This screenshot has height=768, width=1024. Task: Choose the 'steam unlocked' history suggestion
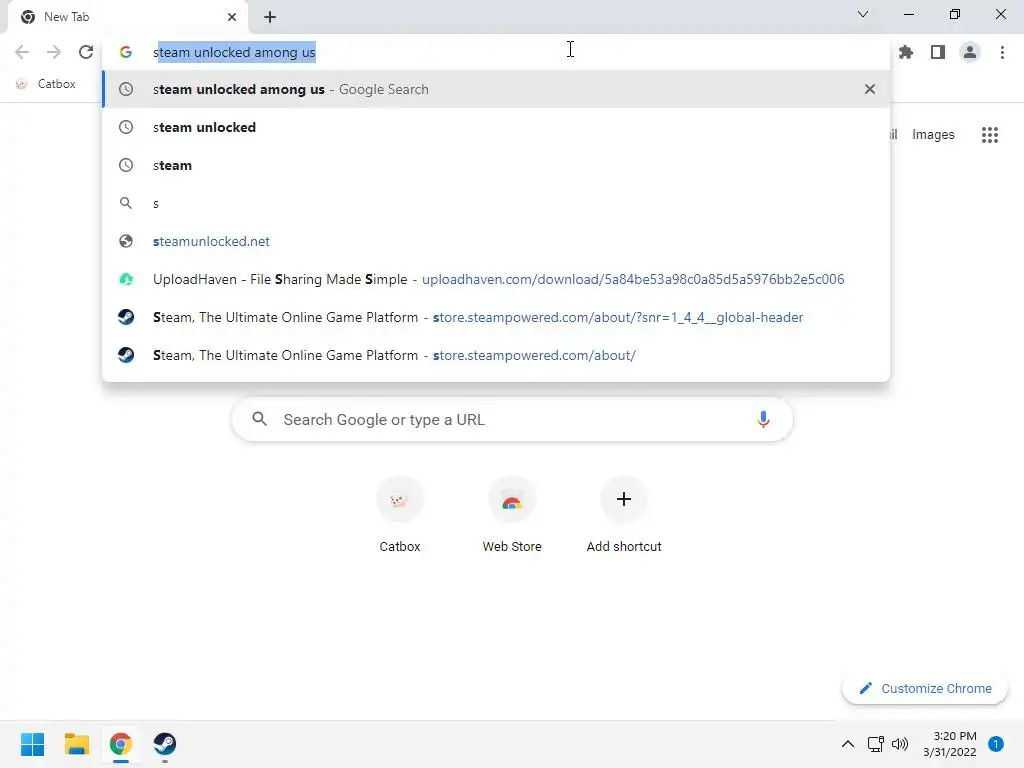(x=496, y=127)
